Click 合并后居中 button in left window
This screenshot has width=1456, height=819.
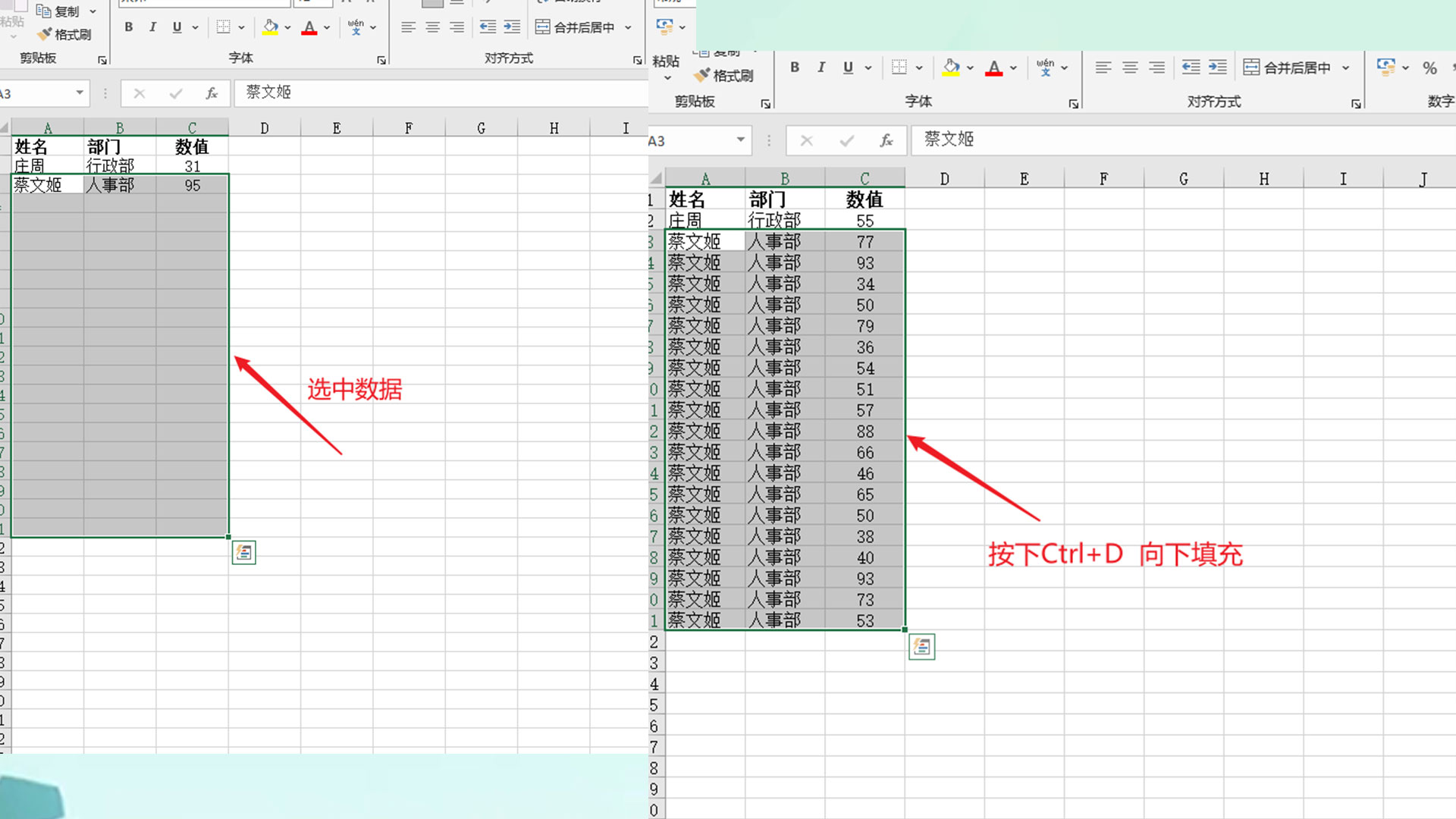(576, 27)
